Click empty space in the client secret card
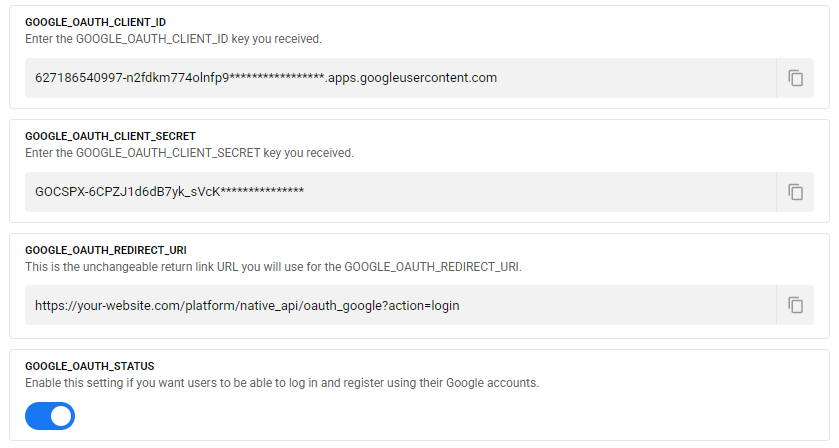 [600, 144]
